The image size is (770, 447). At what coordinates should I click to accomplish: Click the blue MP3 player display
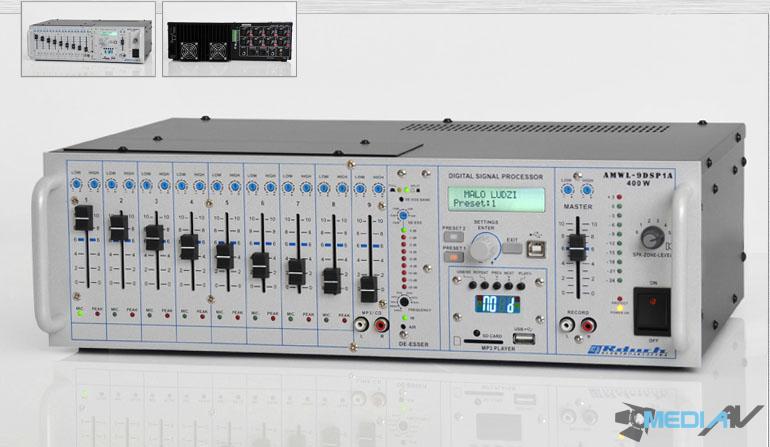pyautogui.click(x=497, y=304)
